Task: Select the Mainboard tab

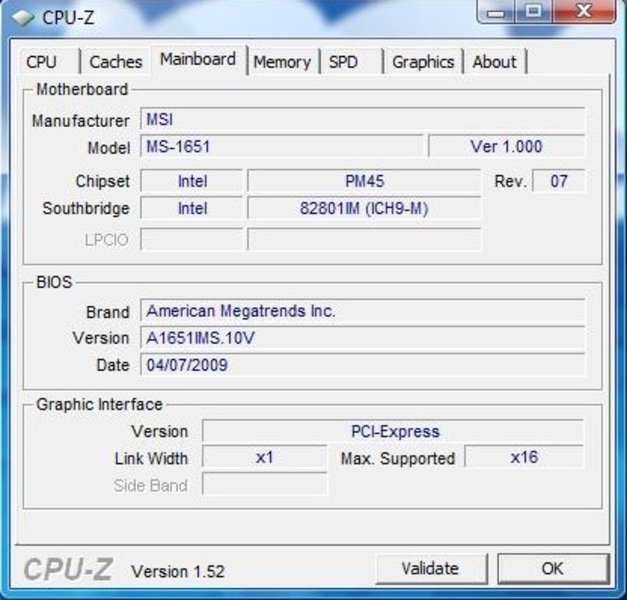Action: pyautogui.click(x=198, y=59)
